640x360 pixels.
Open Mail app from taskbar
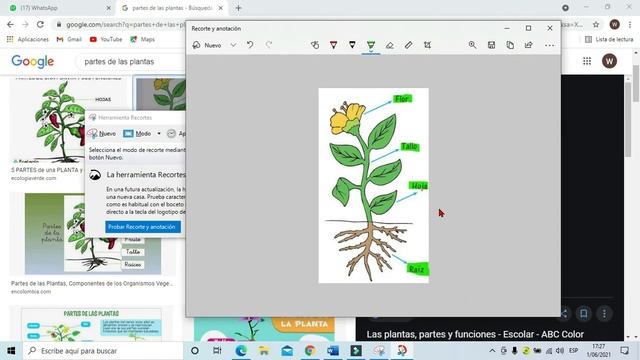tap(287, 351)
